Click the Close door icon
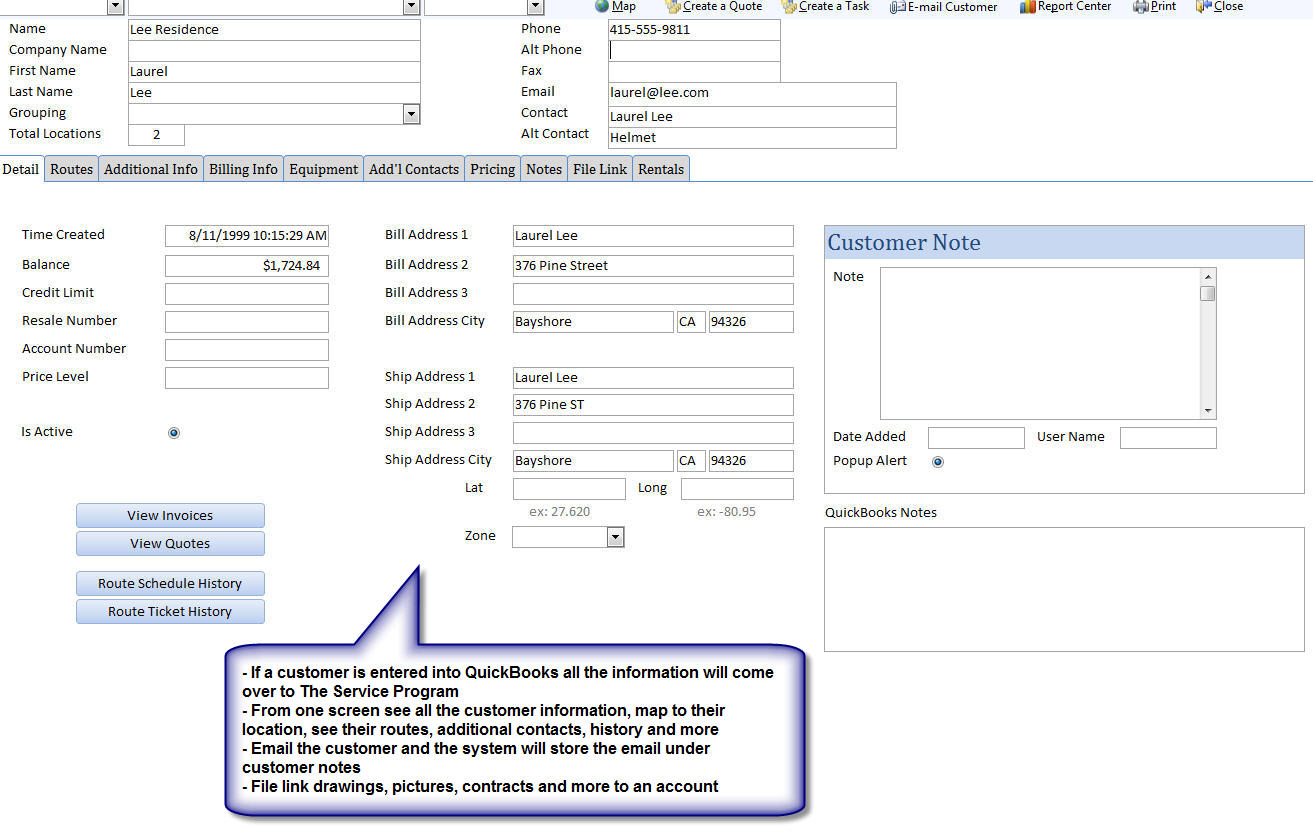 [x=1204, y=6]
